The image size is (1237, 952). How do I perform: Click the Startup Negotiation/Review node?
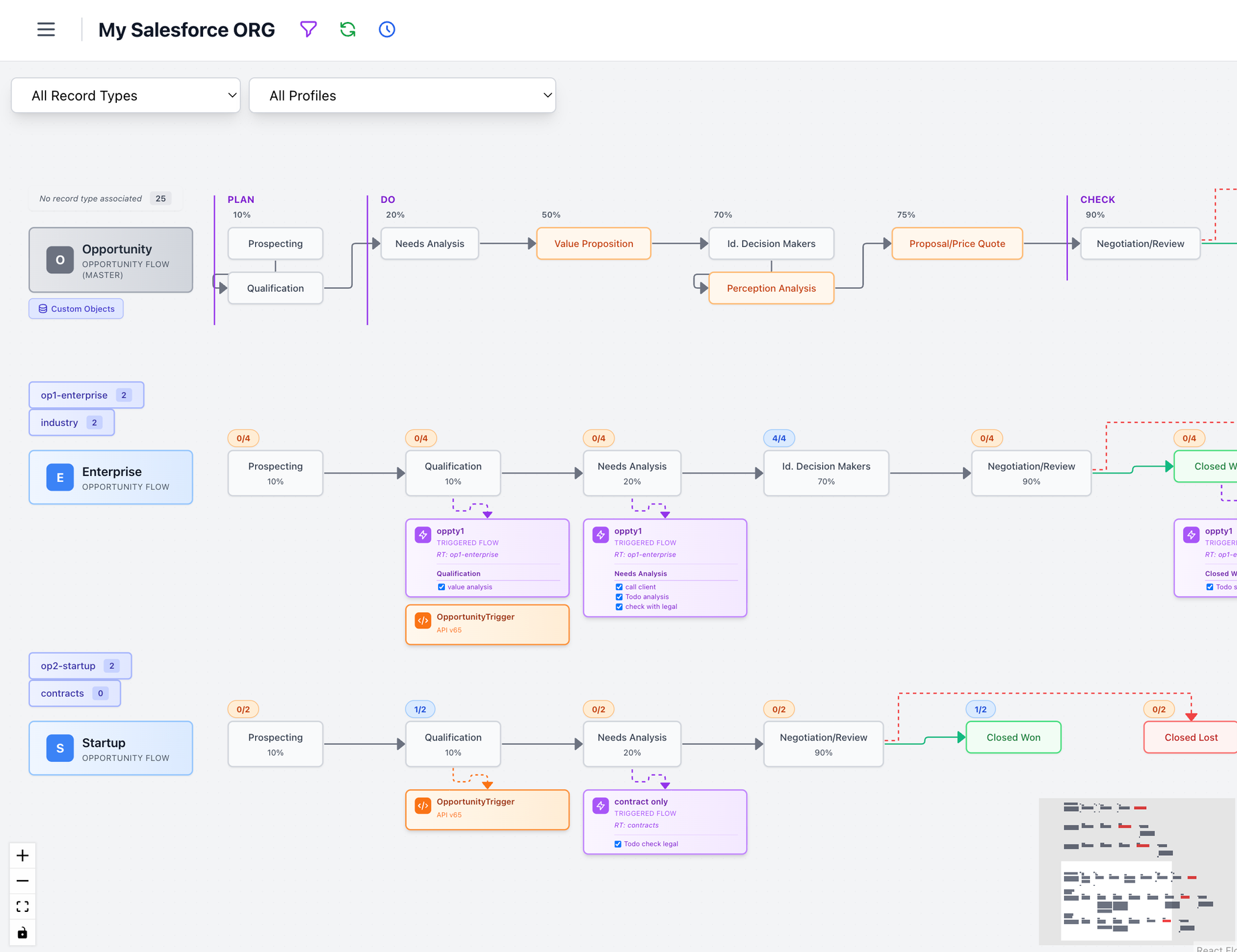pos(824,744)
